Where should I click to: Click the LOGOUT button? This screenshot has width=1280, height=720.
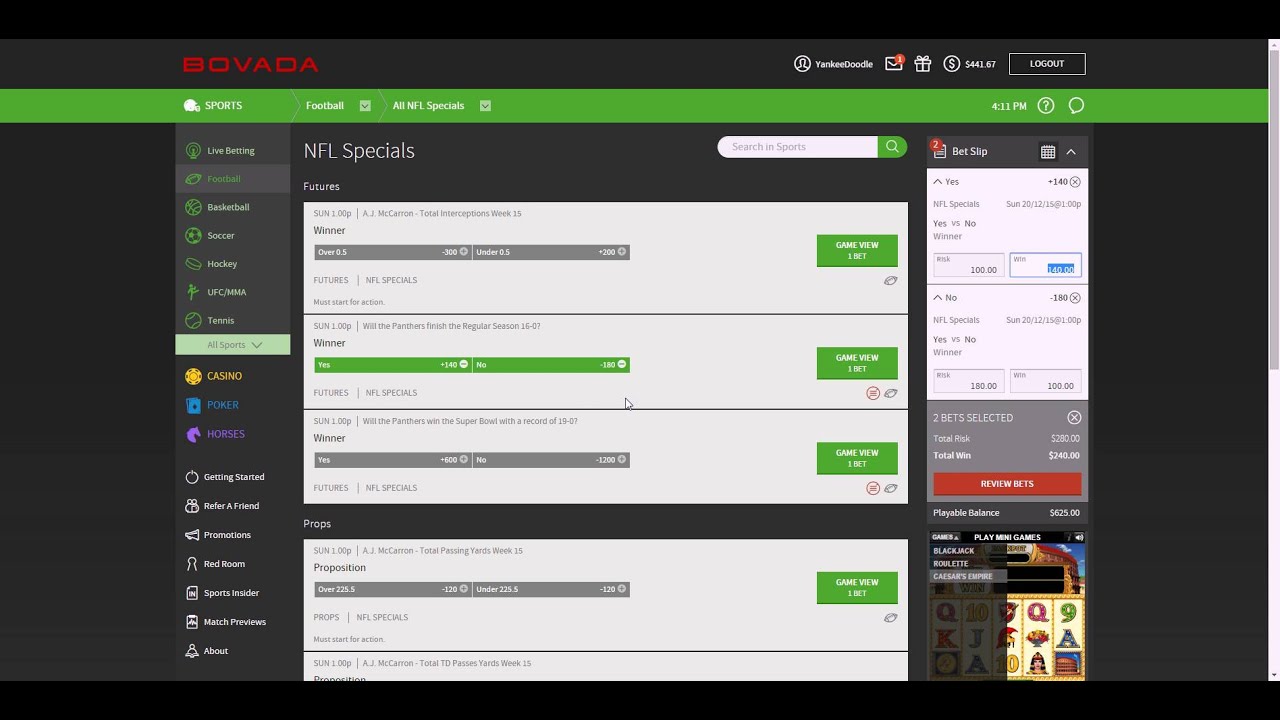click(1047, 64)
